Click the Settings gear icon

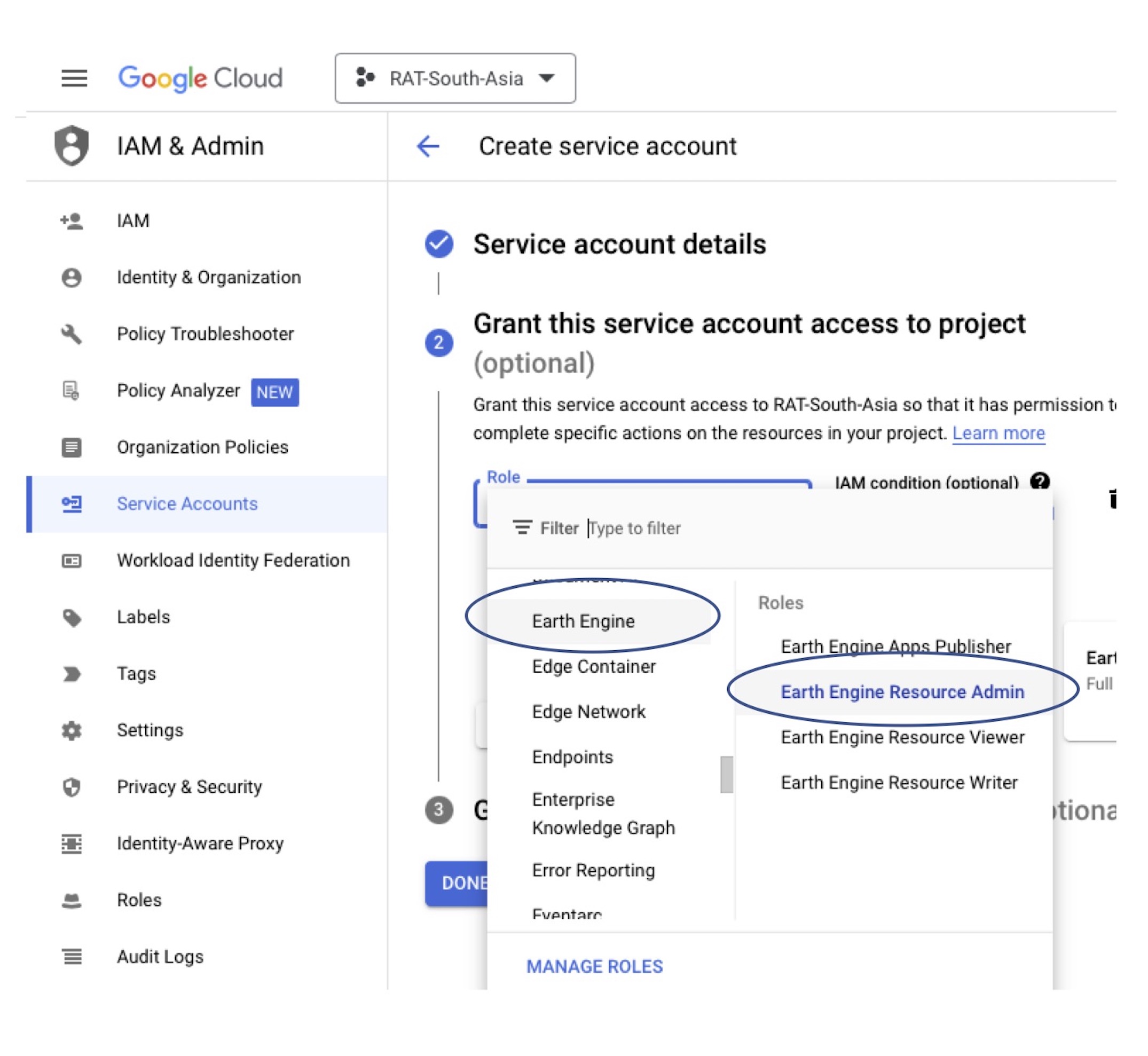[72, 731]
